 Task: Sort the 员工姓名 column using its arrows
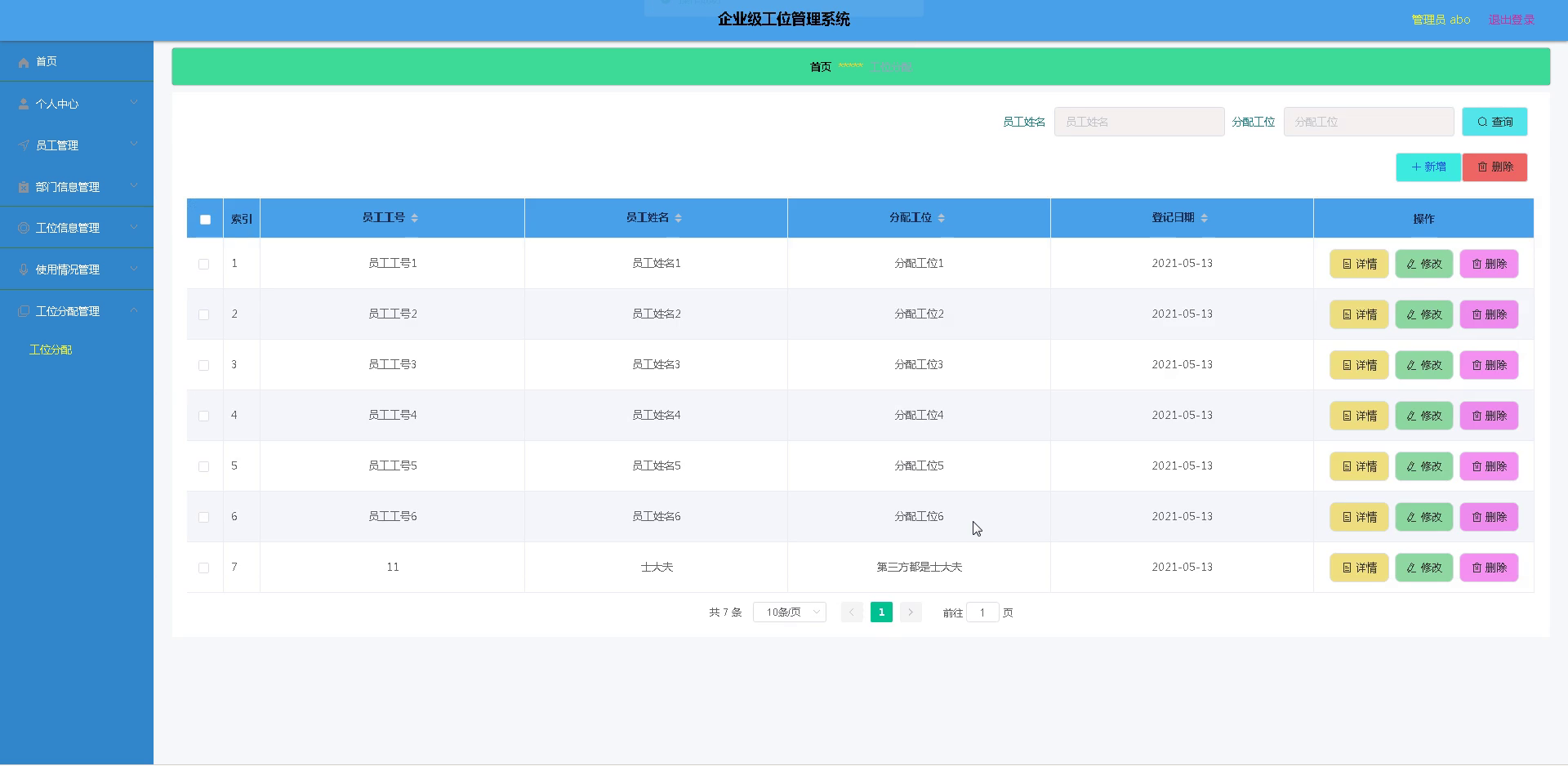[679, 218]
